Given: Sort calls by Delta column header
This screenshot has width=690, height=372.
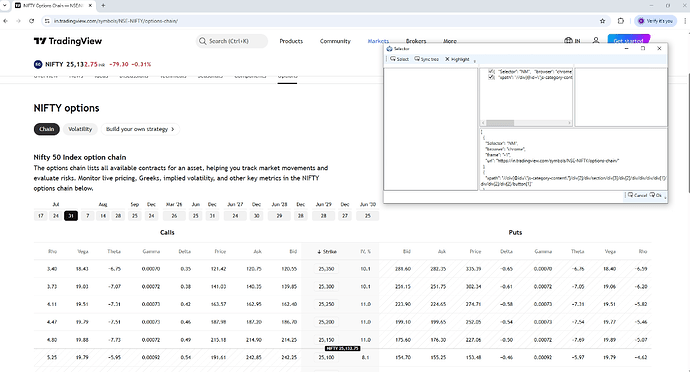Looking at the screenshot, I should coord(185,252).
